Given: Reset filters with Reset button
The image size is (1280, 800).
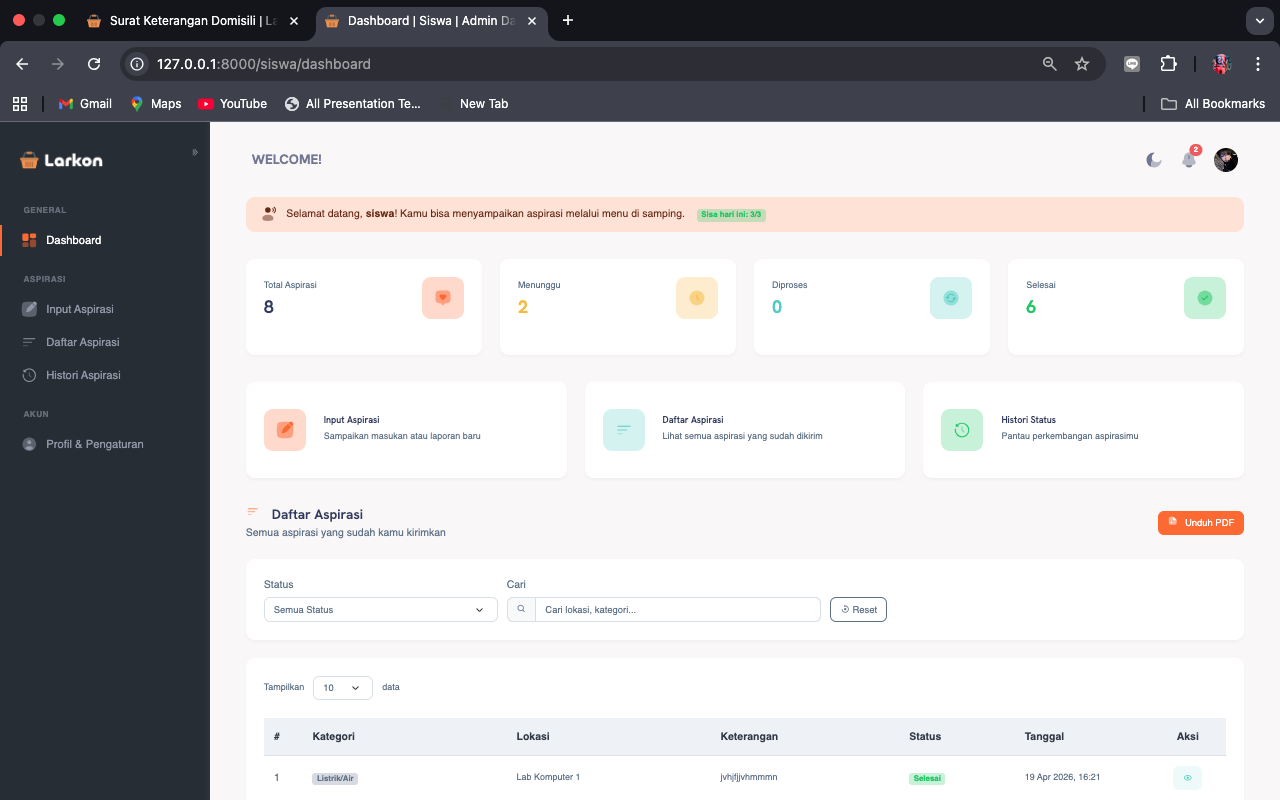Looking at the screenshot, I should coord(858,609).
